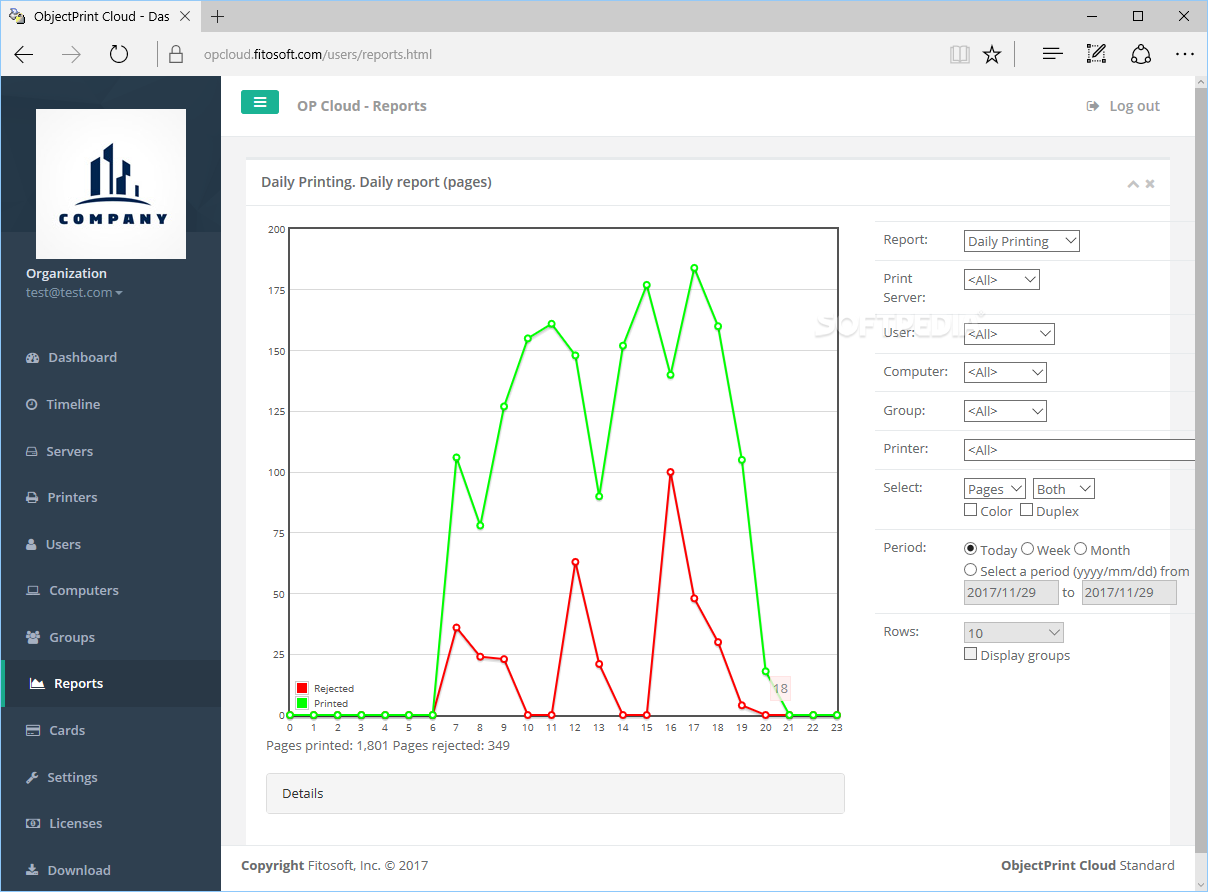Screen dimensions: 1208x892
Task: Enable the Duplex checkbox
Action: (1027, 510)
